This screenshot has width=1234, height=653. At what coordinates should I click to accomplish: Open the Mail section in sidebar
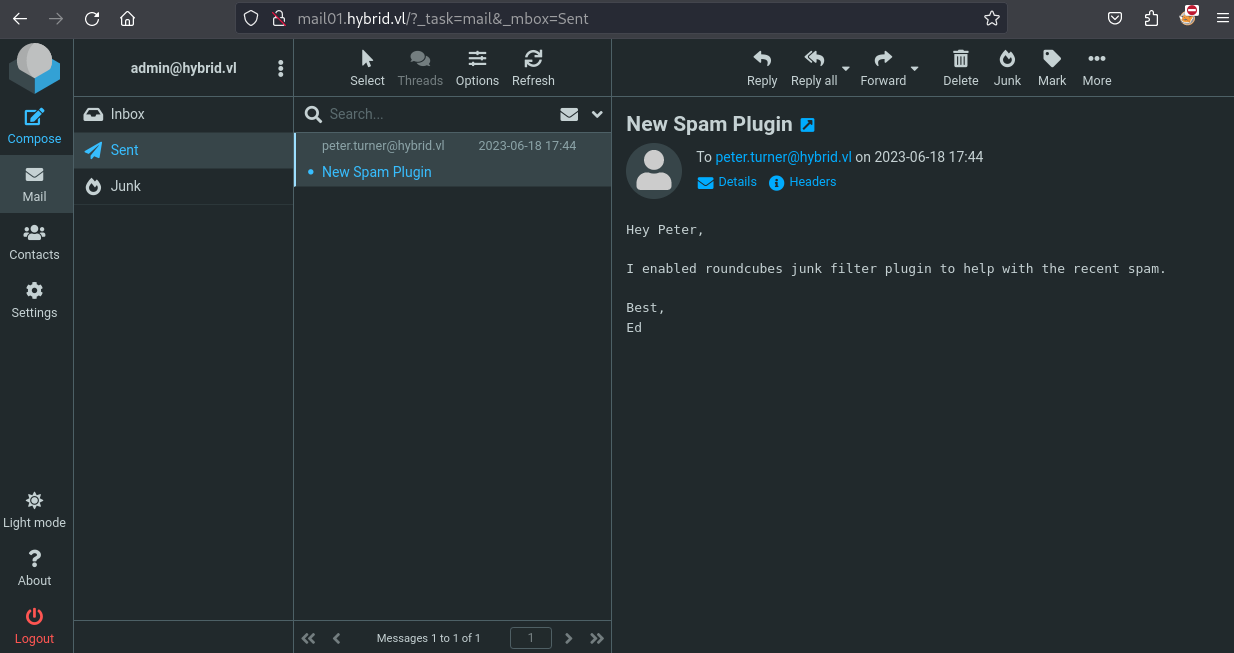pyautogui.click(x=35, y=184)
